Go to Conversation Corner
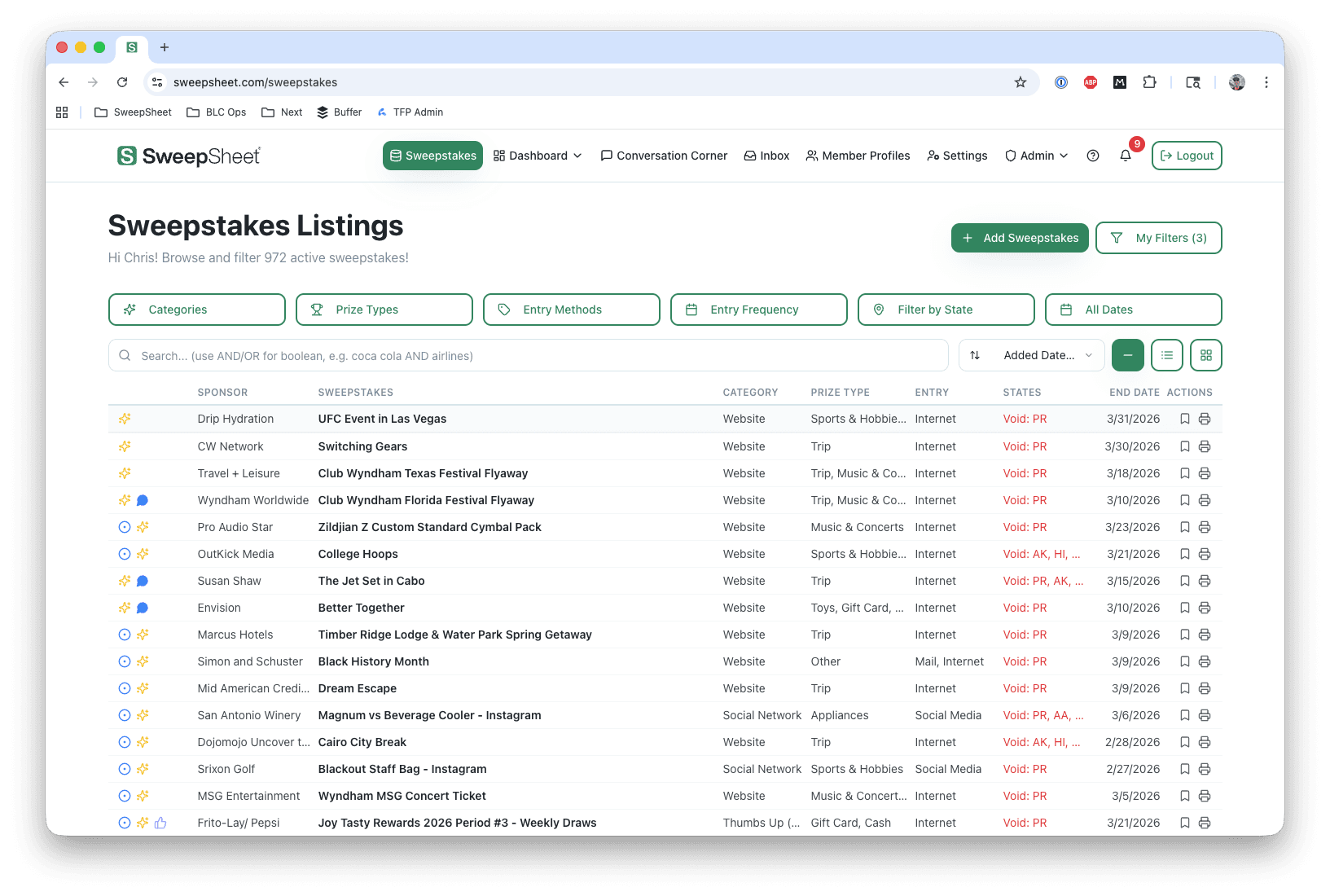The width and height of the screenshot is (1330, 896). pyautogui.click(x=664, y=156)
